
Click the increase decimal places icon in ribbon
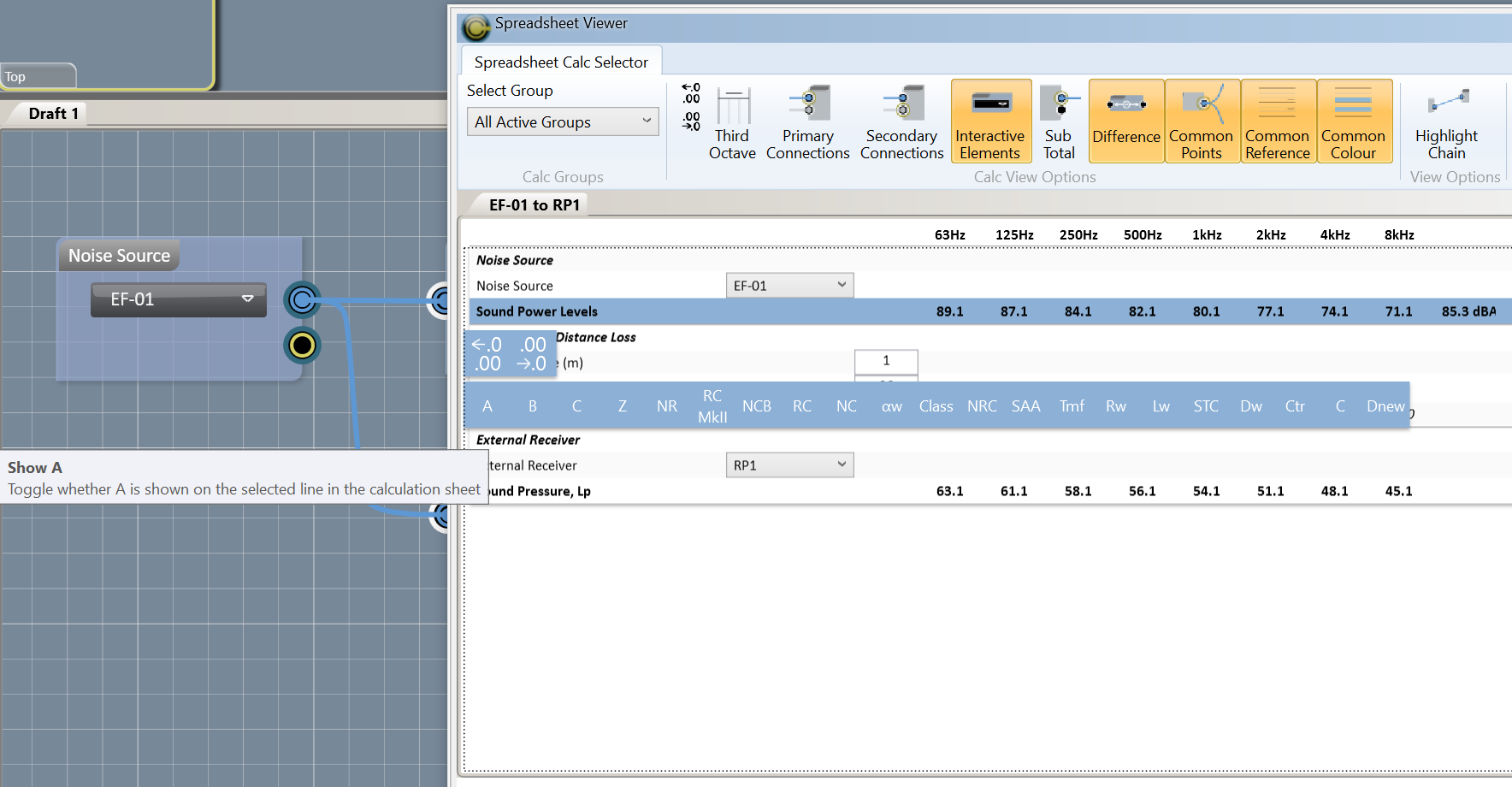691,93
